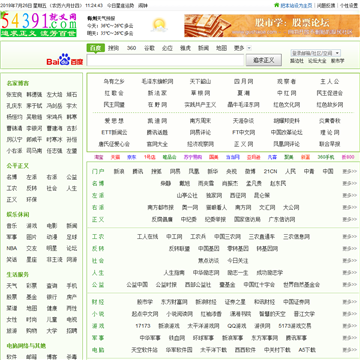The width and height of the screenshot is (360, 360).
Task: Open the 淘宝 shopping link
Action: [x=99, y=157]
